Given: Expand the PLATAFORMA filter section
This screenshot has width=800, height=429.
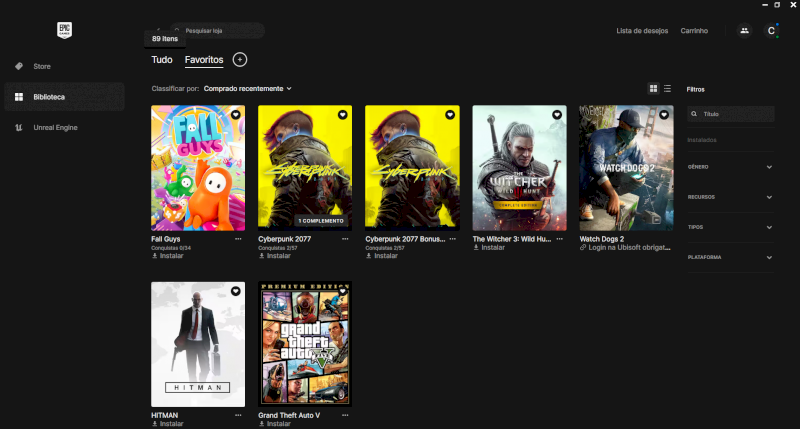Looking at the screenshot, I should pyautogui.click(x=730, y=257).
